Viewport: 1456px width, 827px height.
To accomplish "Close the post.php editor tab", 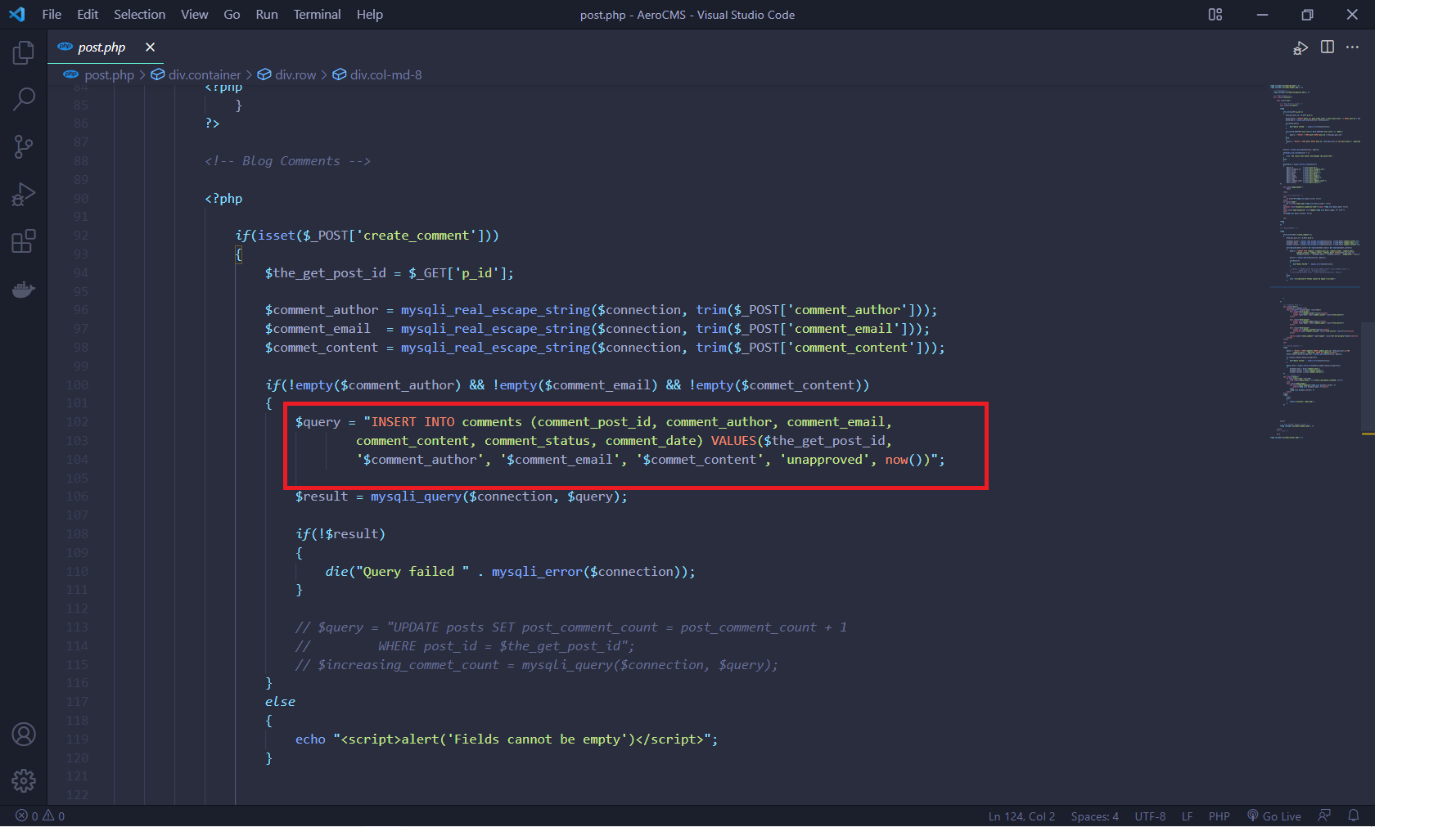I will 150,47.
